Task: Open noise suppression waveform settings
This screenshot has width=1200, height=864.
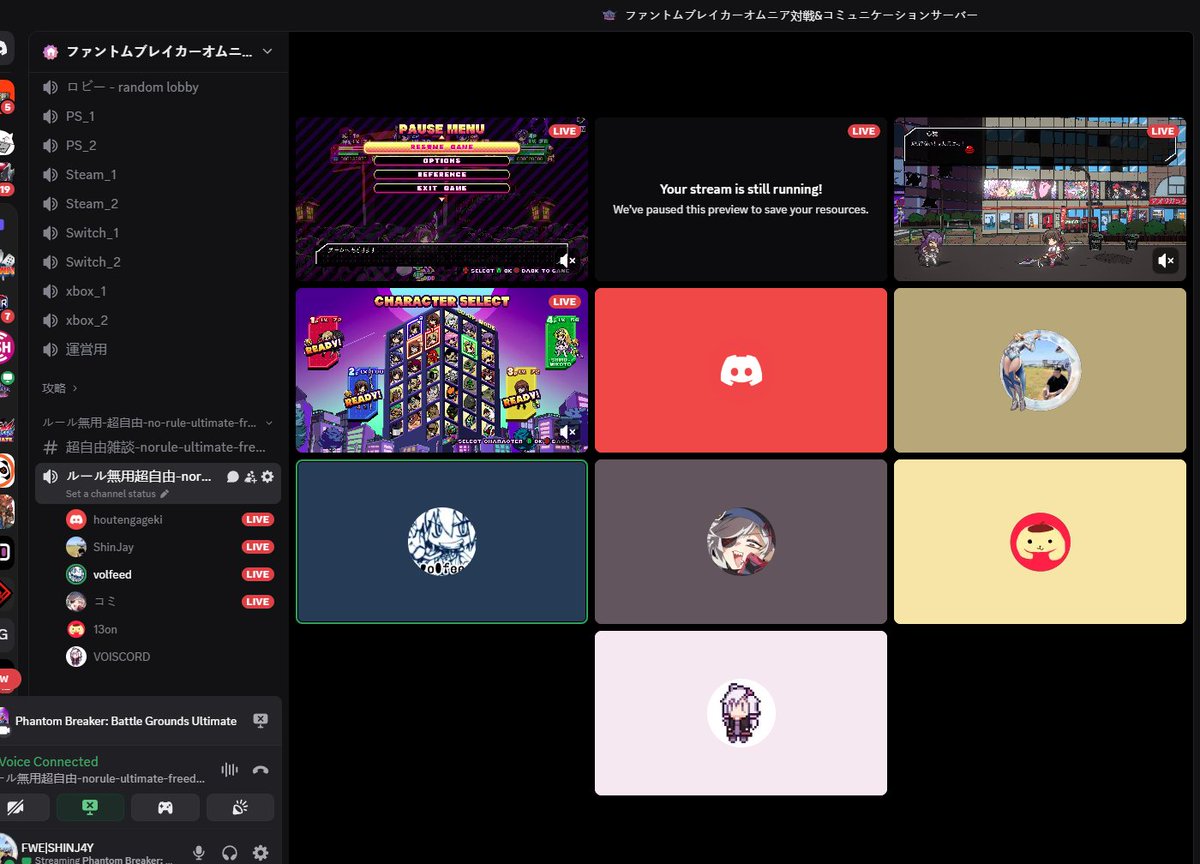Action: point(229,769)
